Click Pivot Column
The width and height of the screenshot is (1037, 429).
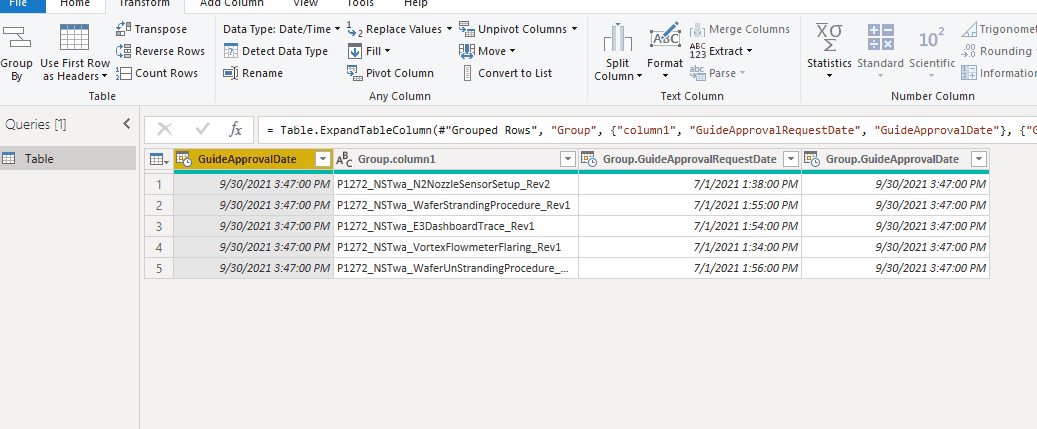[x=391, y=73]
